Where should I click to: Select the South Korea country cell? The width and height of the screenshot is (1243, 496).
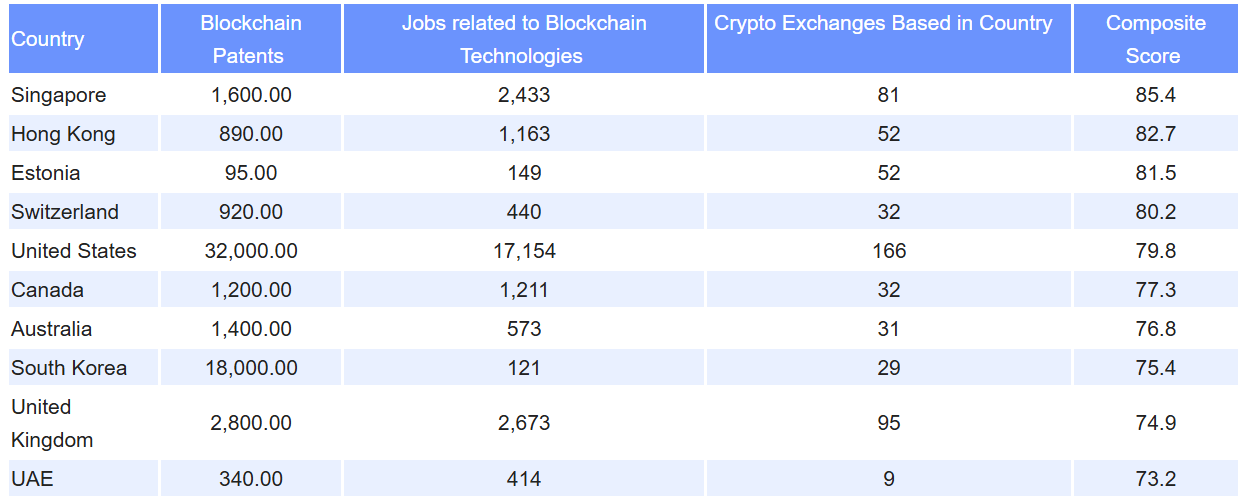(x=69, y=368)
